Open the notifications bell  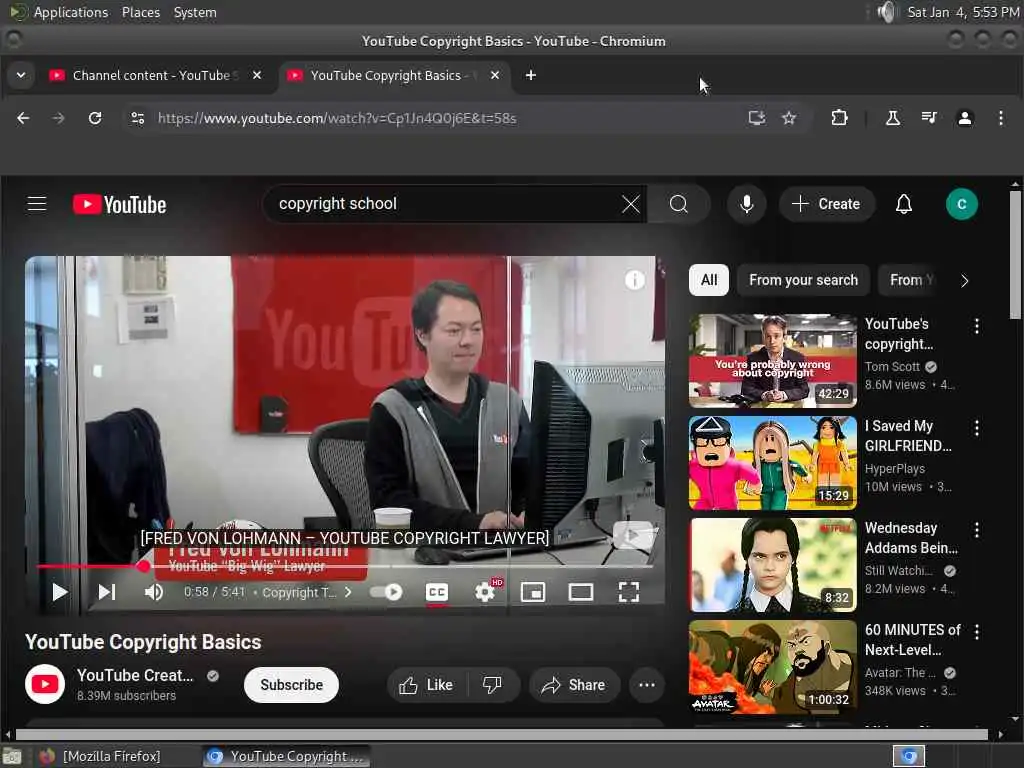[x=903, y=204]
